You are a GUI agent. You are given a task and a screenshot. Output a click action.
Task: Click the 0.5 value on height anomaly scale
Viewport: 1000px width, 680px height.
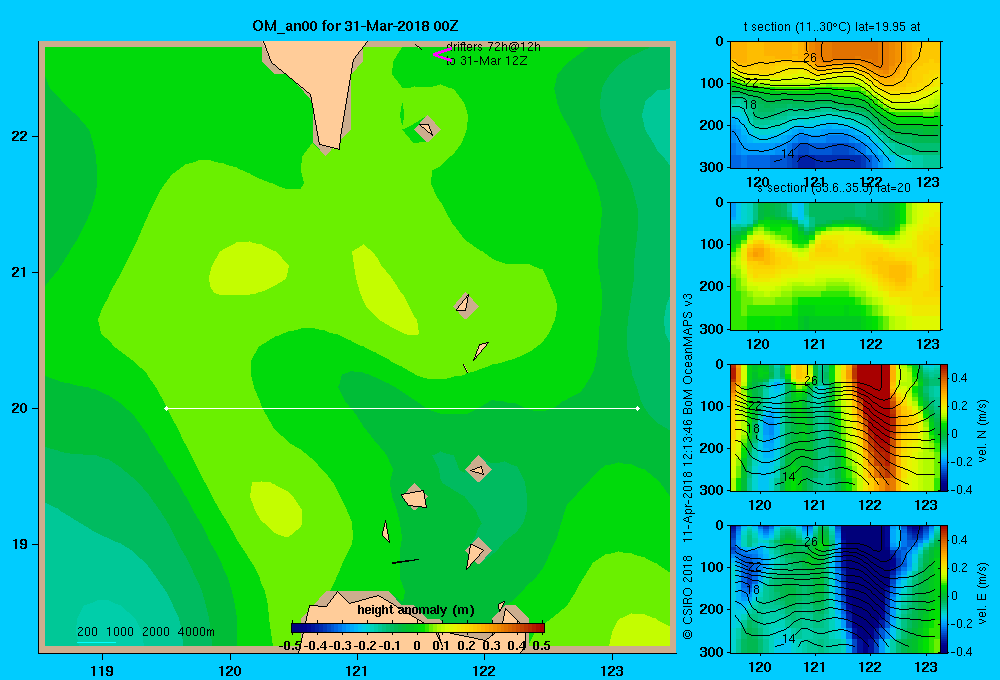click(541, 646)
